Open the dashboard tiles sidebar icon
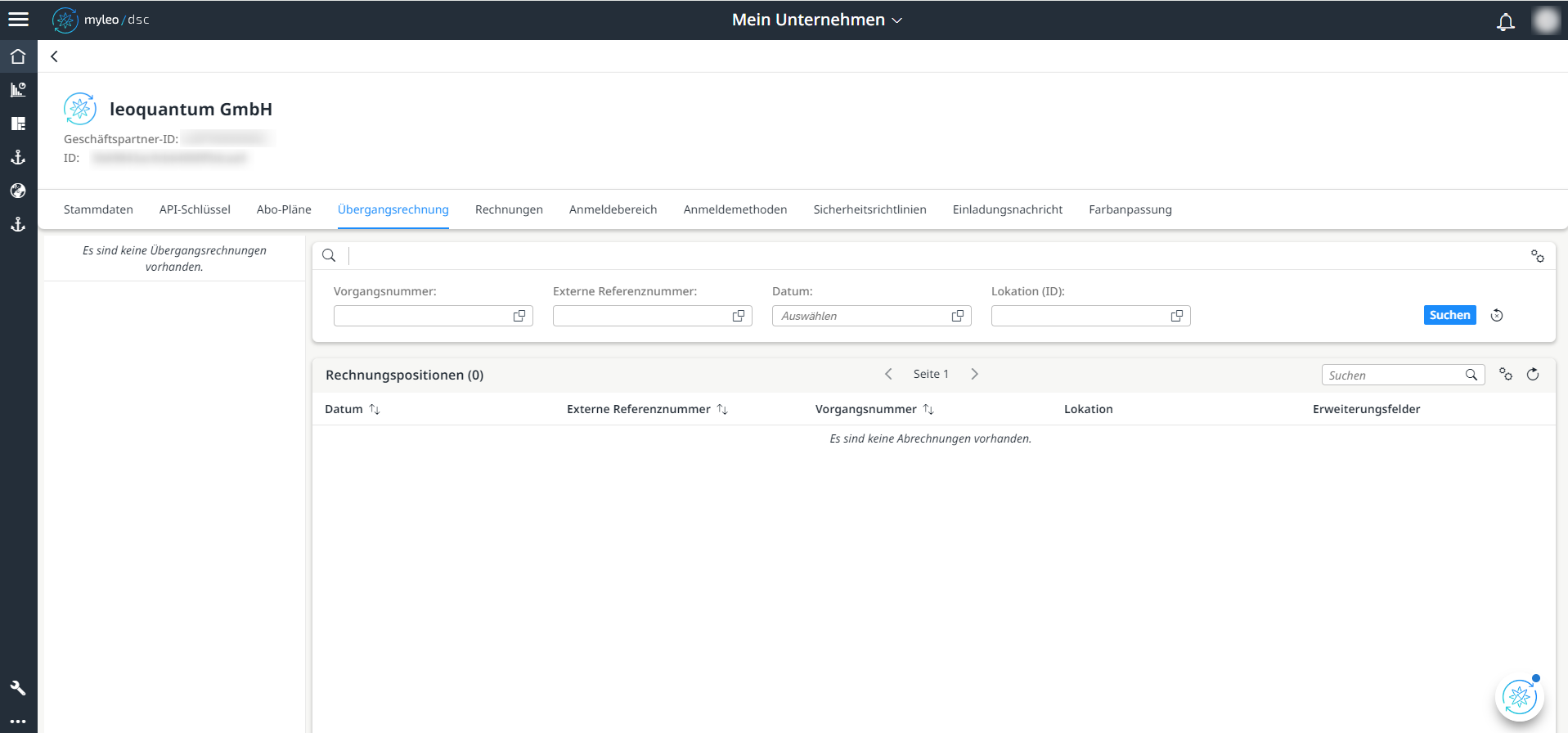The image size is (1568, 733). pos(18,124)
